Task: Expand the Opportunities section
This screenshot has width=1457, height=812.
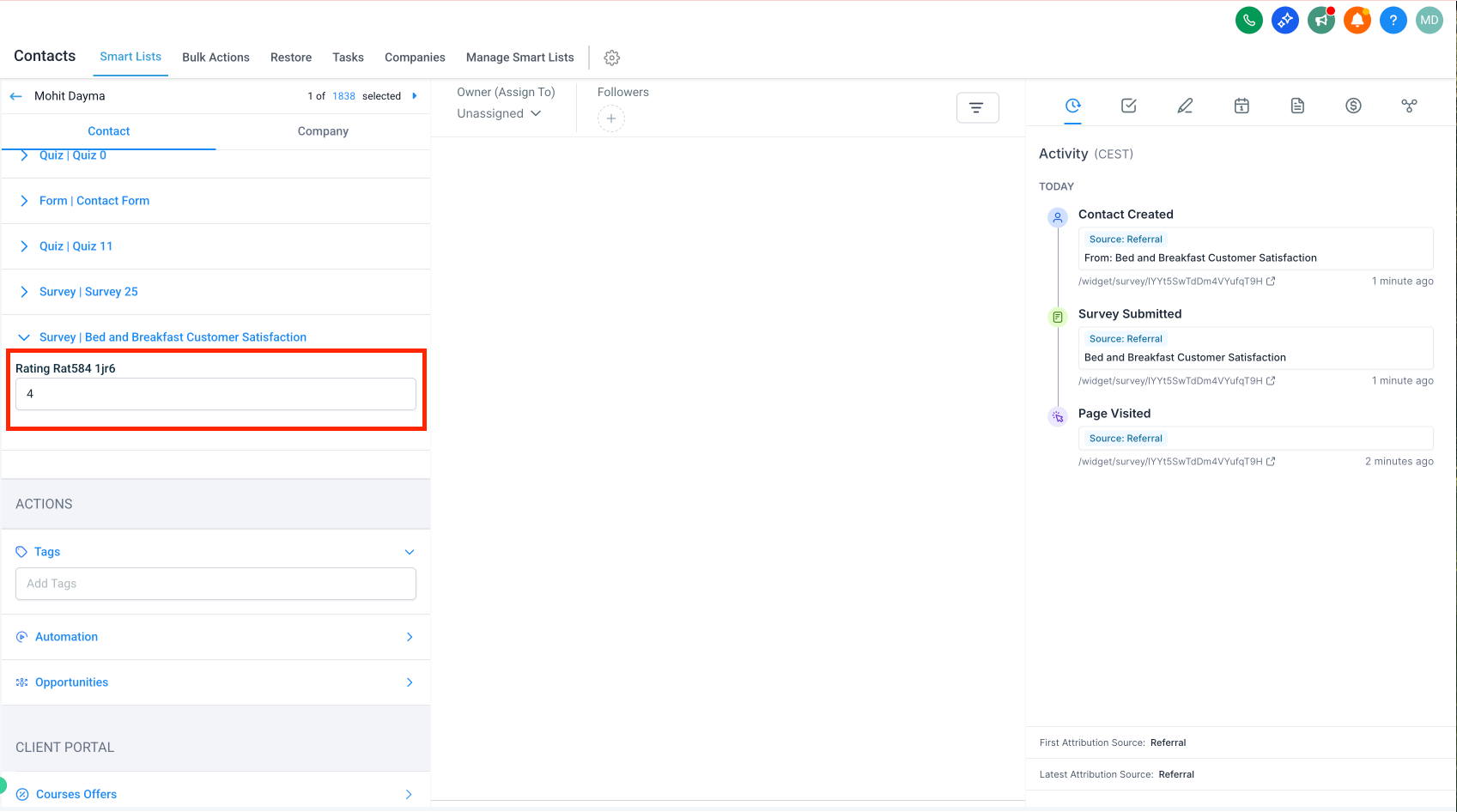Action: [x=216, y=682]
